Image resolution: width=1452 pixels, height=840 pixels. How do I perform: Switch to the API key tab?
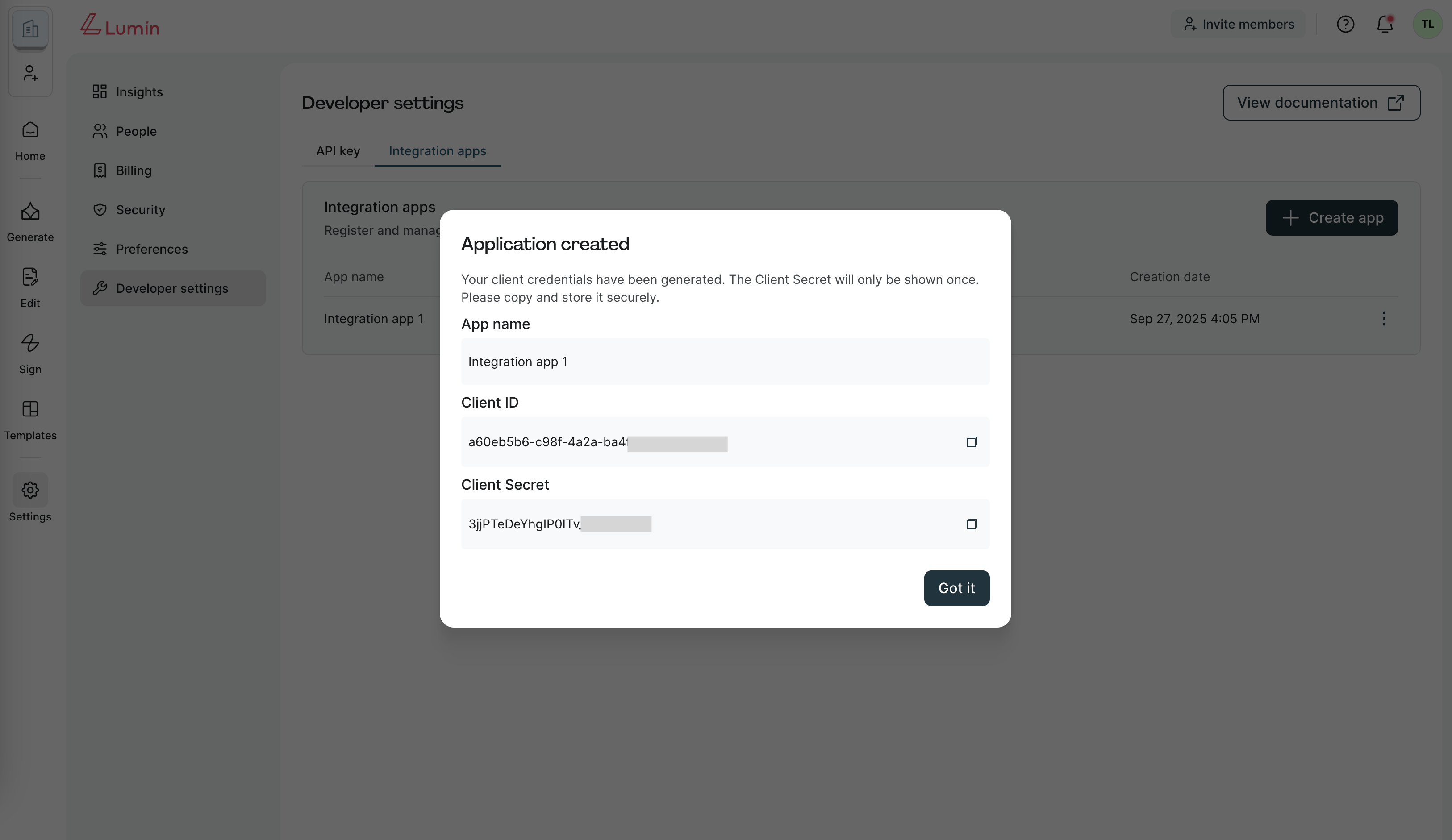coord(337,151)
